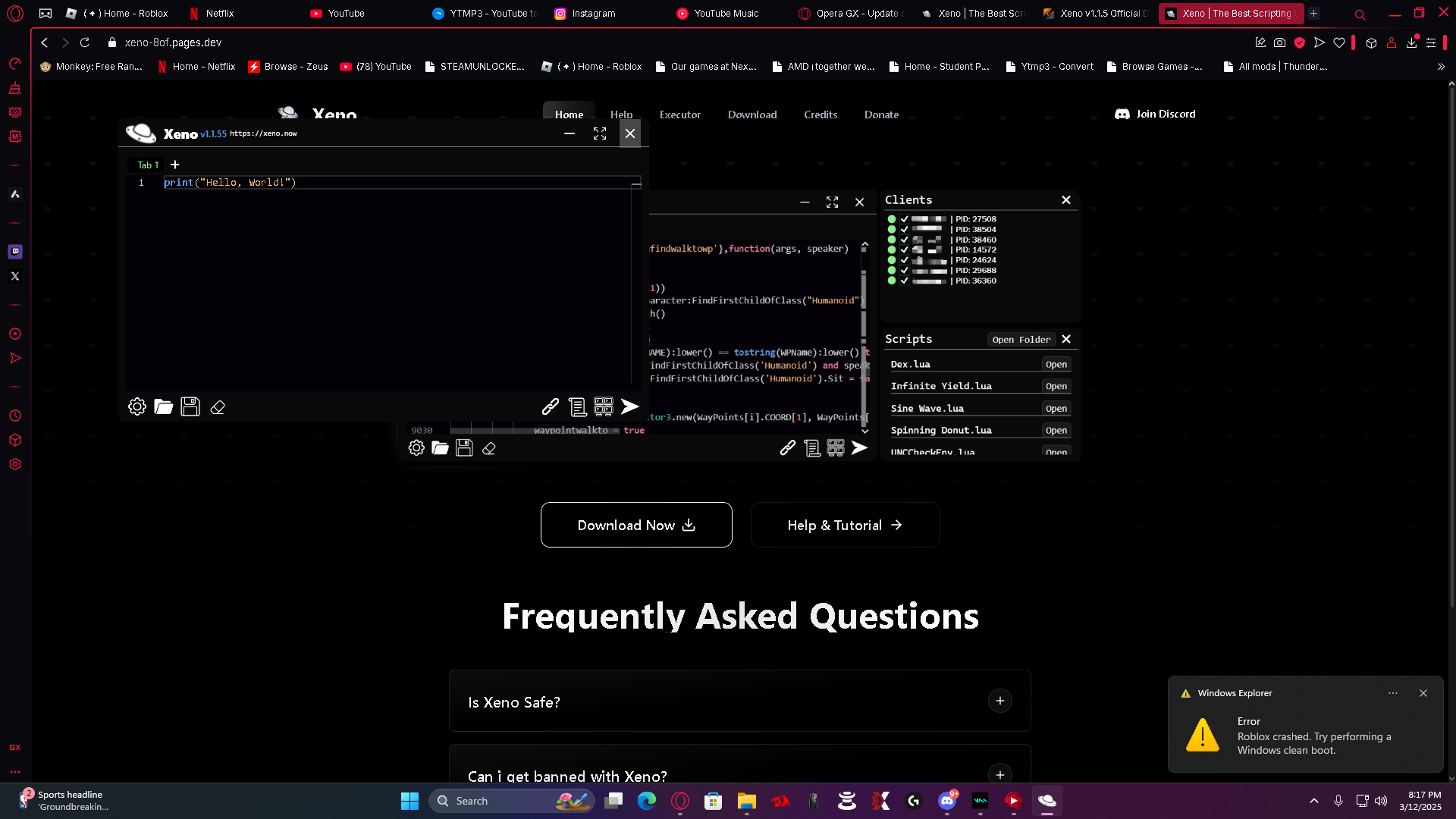This screenshot has width=1456, height=819.
Task: Open Credits page in site navigation
Action: 821,115
